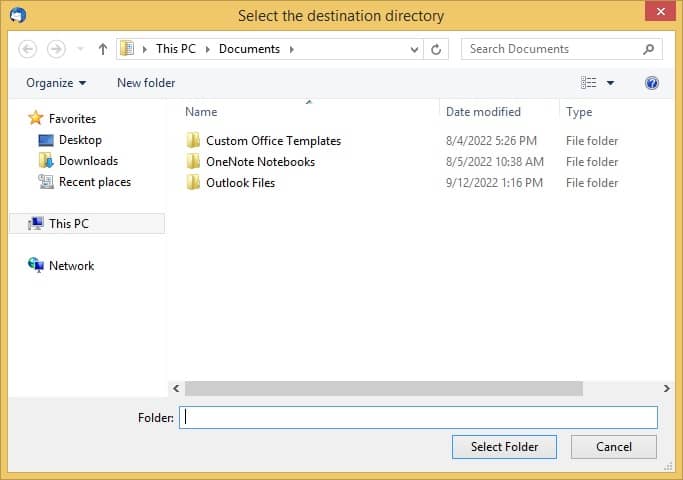Refresh the Documents folder listing

click(437, 49)
